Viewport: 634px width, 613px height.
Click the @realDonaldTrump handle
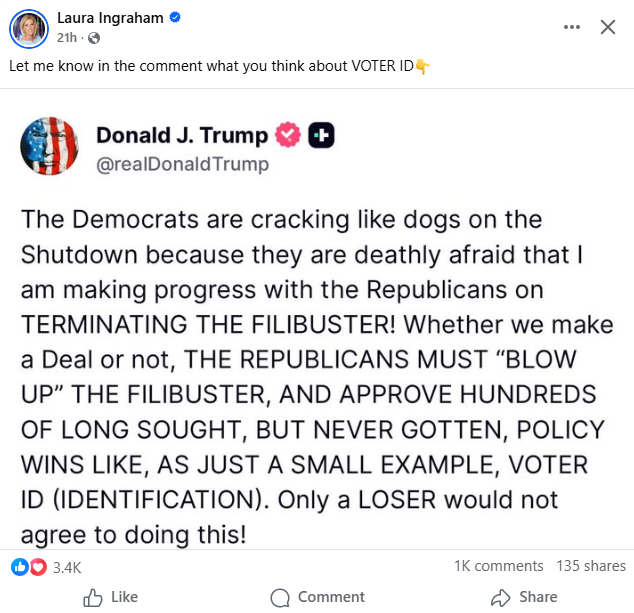tap(182, 164)
